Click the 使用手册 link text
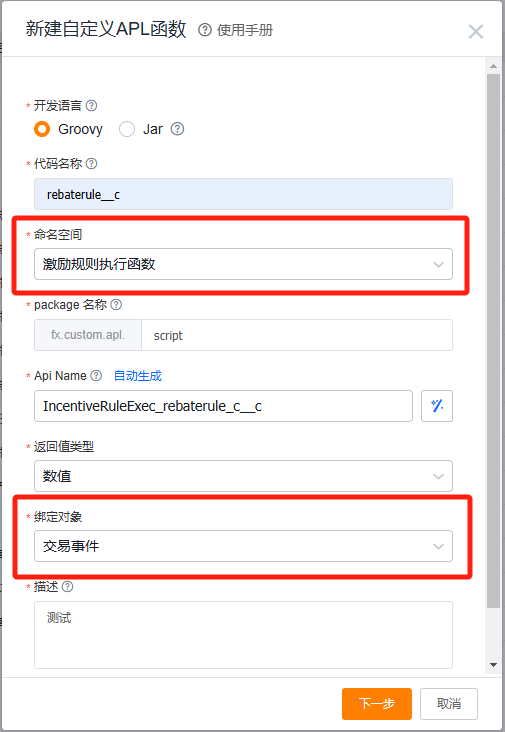Viewport: 505px width, 732px height. 245,30
